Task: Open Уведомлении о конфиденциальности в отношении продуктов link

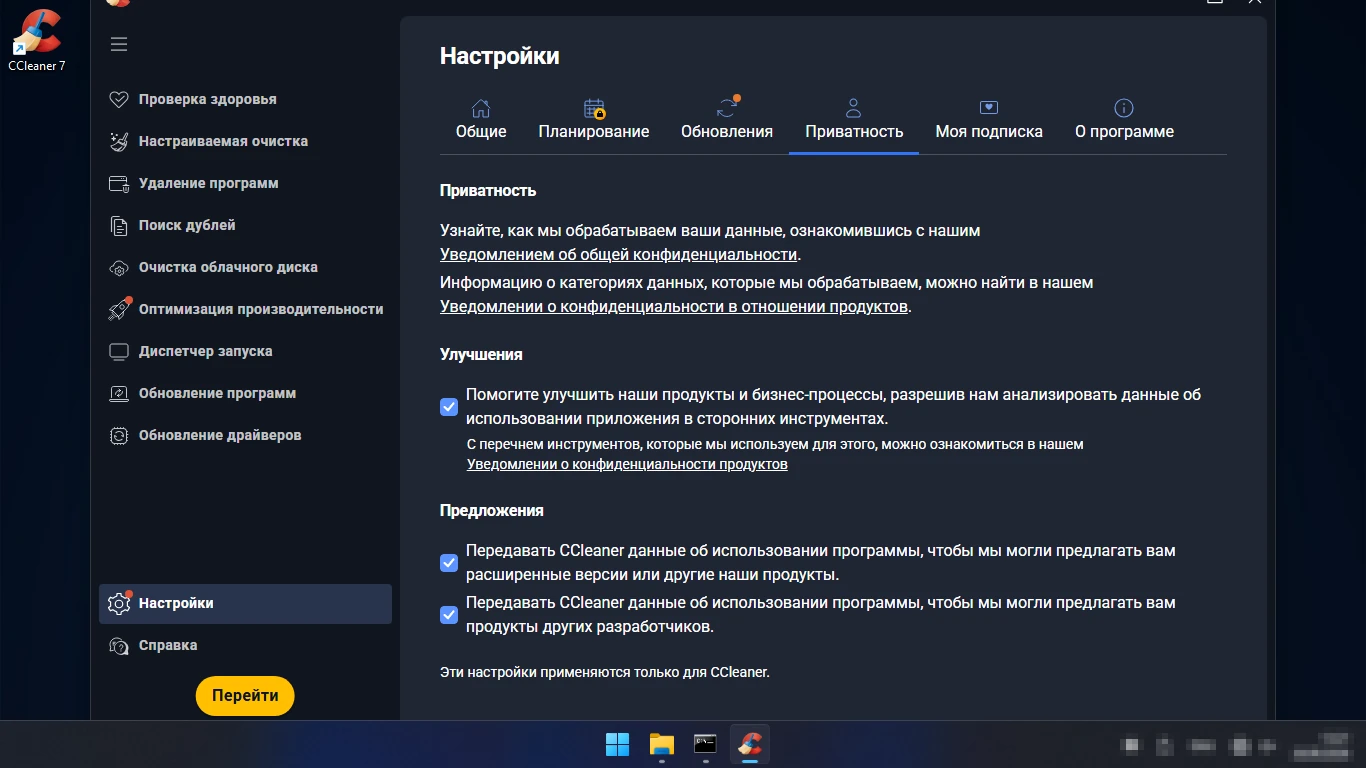Action: point(674,307)
